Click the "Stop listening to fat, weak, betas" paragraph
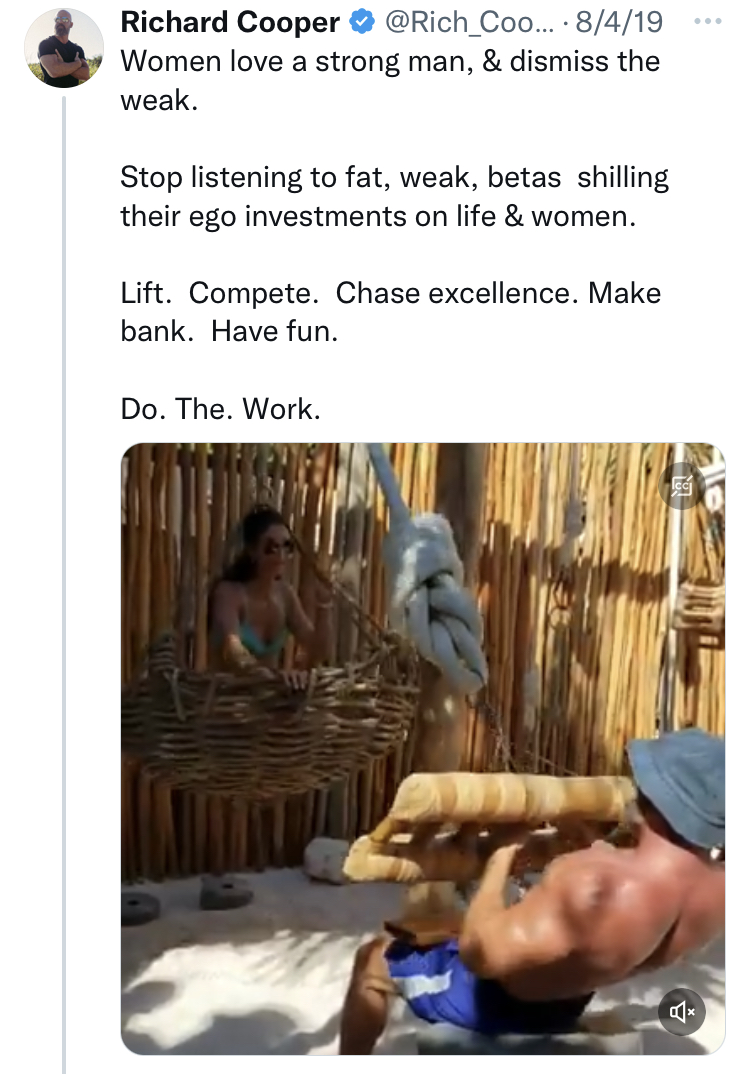Screen dimensions: 750x1074 [x=394, y=196]
